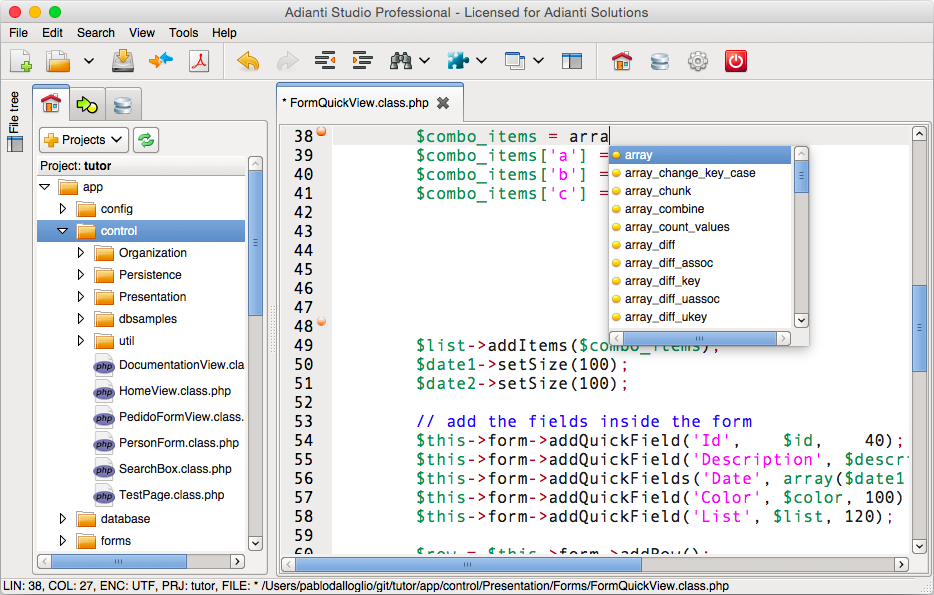Collapse the control folder
This screenshot has height=595, width=934.
click(63, 231)
